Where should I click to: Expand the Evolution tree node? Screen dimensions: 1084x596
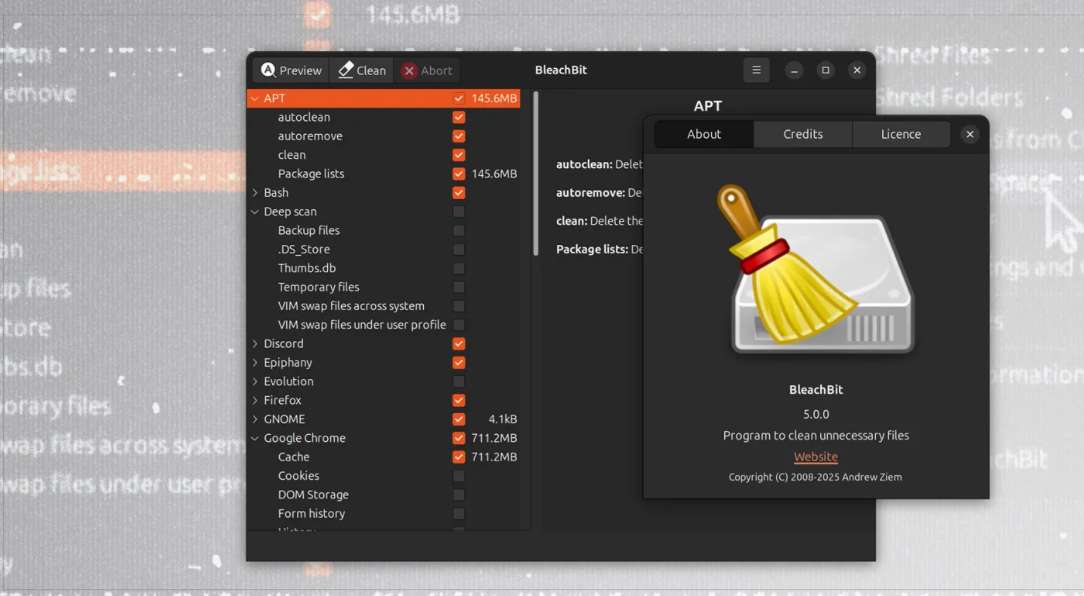pos(255,381)
